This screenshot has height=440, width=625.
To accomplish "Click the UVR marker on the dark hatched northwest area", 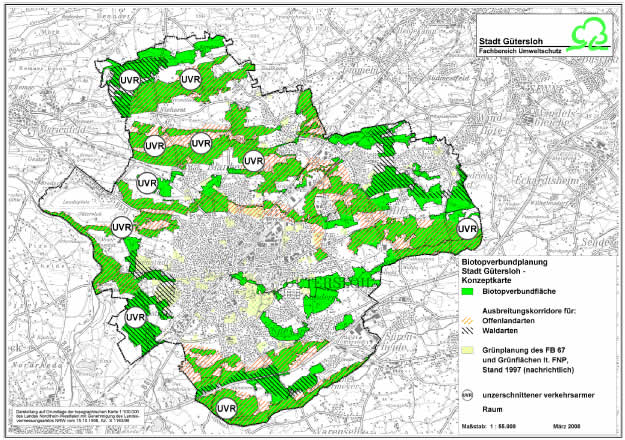I will [129, 79].
